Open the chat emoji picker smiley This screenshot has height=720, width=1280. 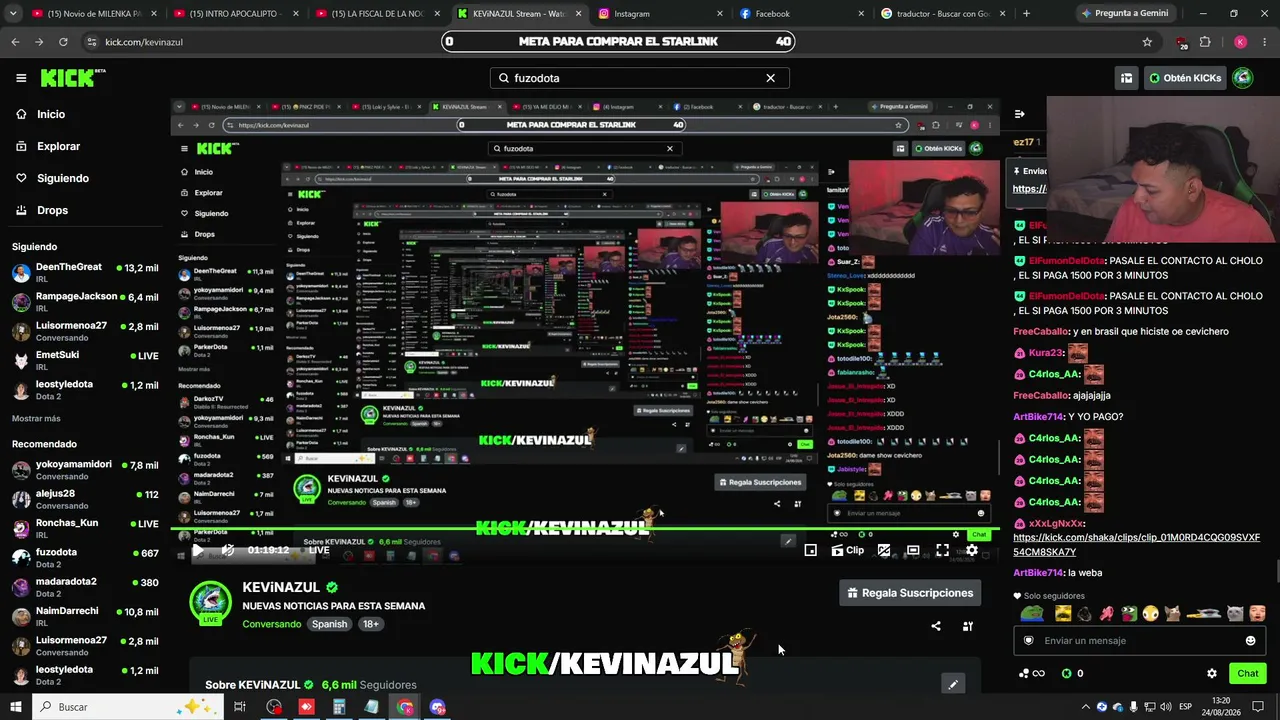pos(1250,641)
